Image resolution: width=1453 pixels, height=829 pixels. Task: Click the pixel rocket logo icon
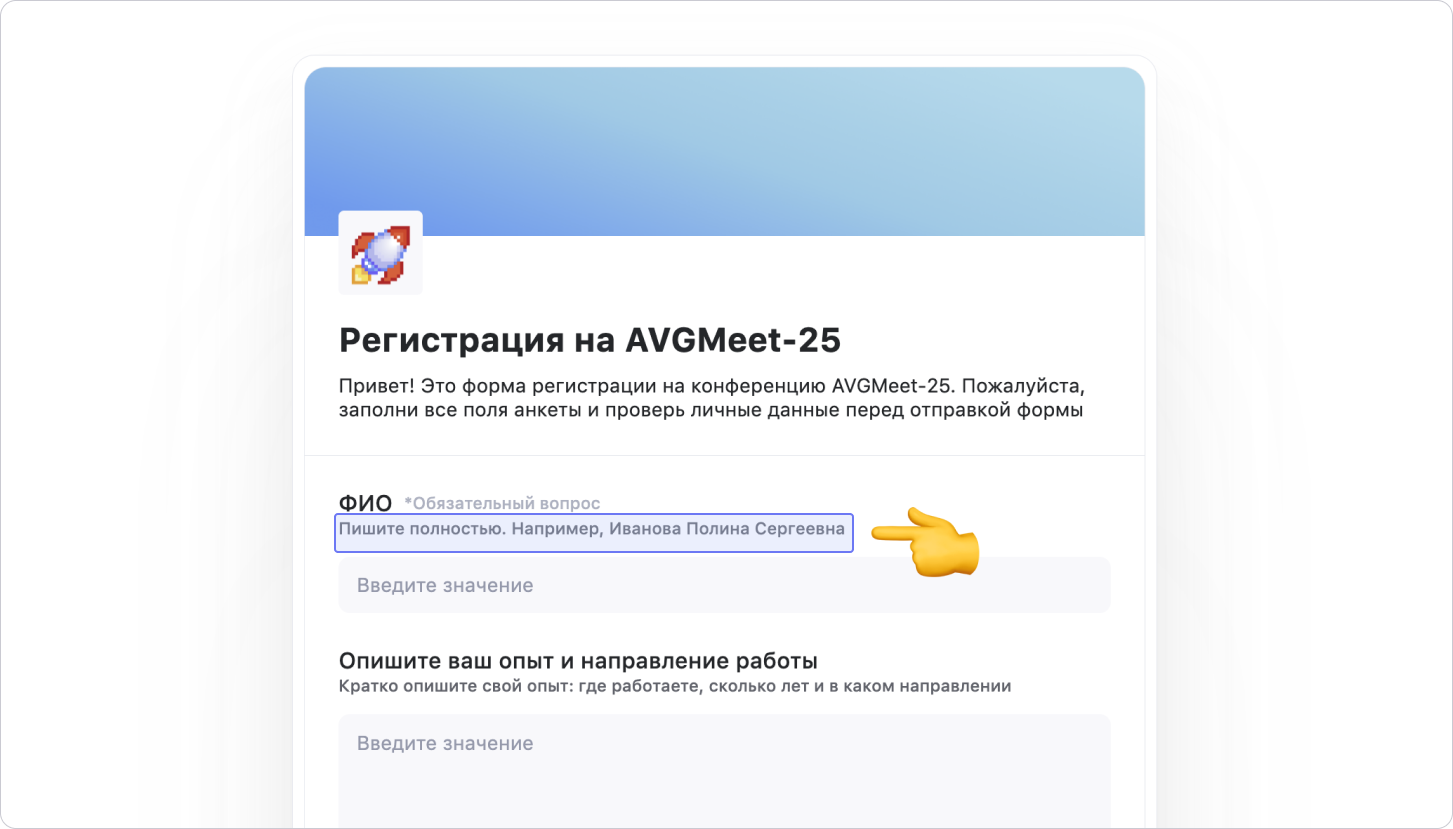coord(380,253)
